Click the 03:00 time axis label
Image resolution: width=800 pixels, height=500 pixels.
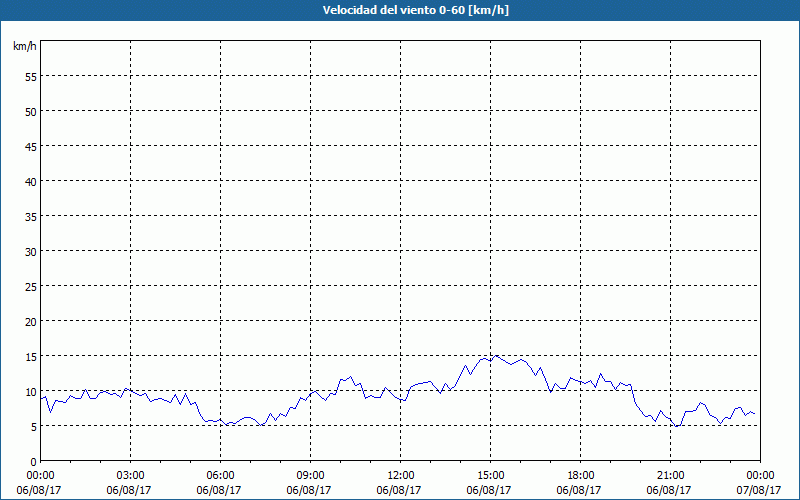point(131,475)
